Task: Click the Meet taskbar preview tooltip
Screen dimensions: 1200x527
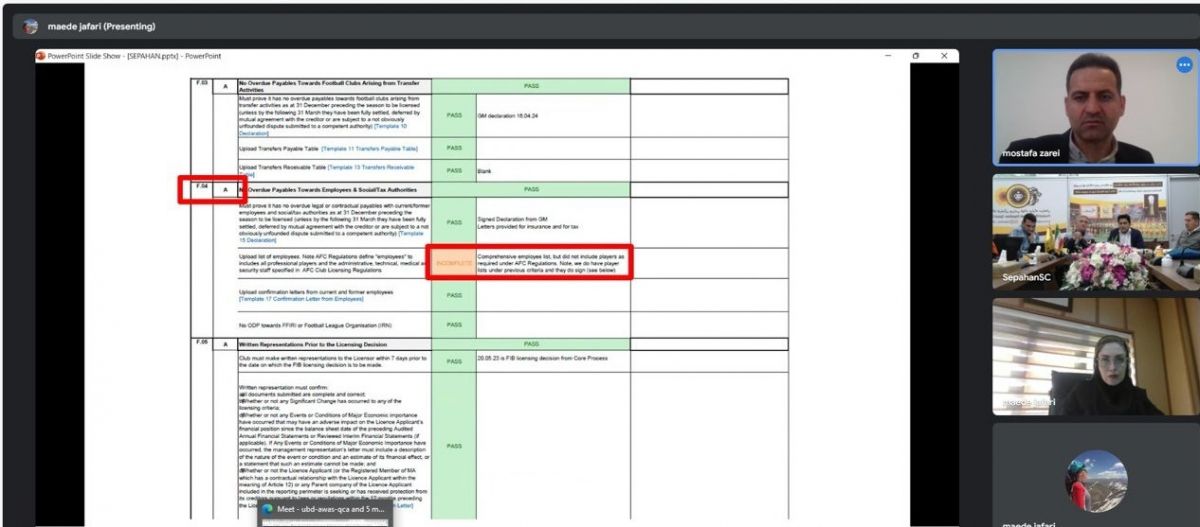Action: click(327, 509)
